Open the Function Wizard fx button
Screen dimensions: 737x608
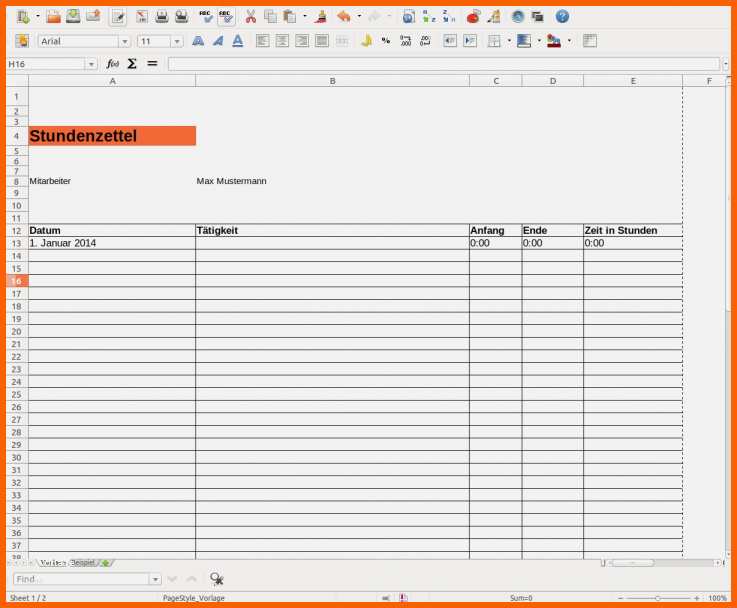[x=112, y=63]
